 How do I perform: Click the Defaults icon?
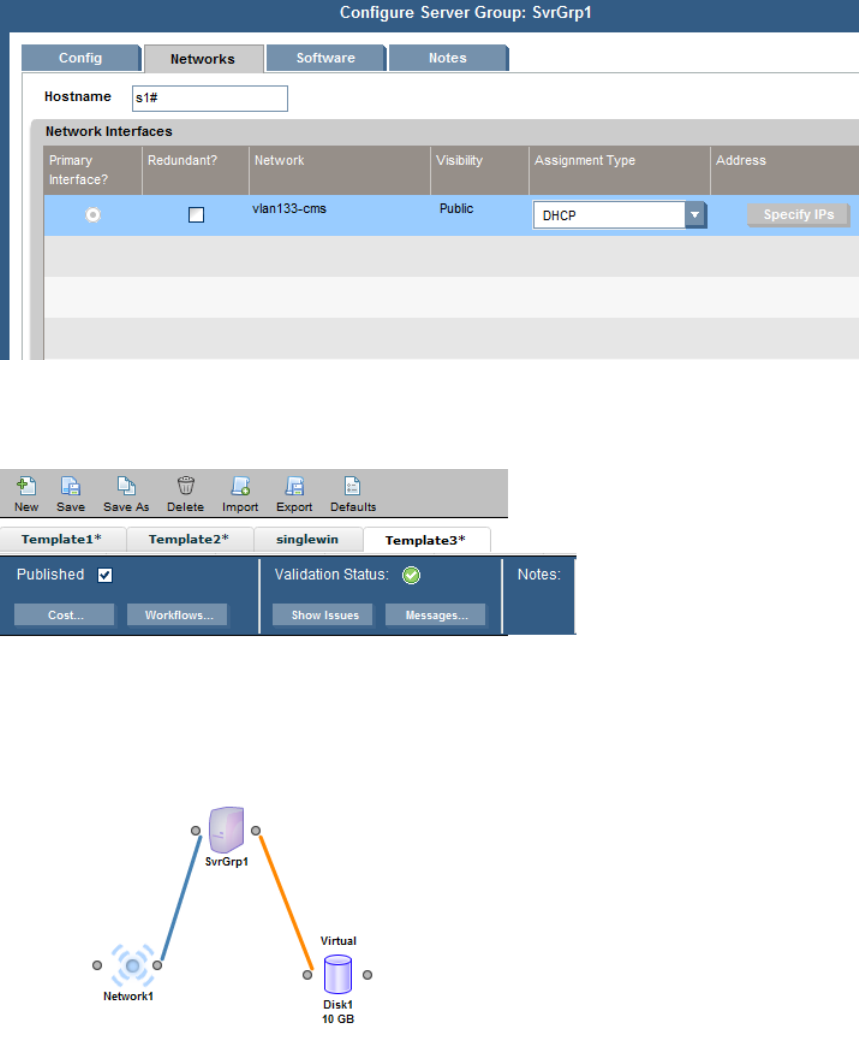[x=353, y=486]
